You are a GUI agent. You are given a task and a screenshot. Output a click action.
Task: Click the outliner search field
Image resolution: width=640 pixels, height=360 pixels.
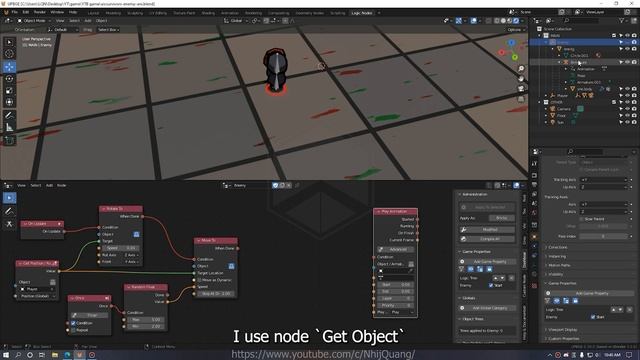[581, 20]
